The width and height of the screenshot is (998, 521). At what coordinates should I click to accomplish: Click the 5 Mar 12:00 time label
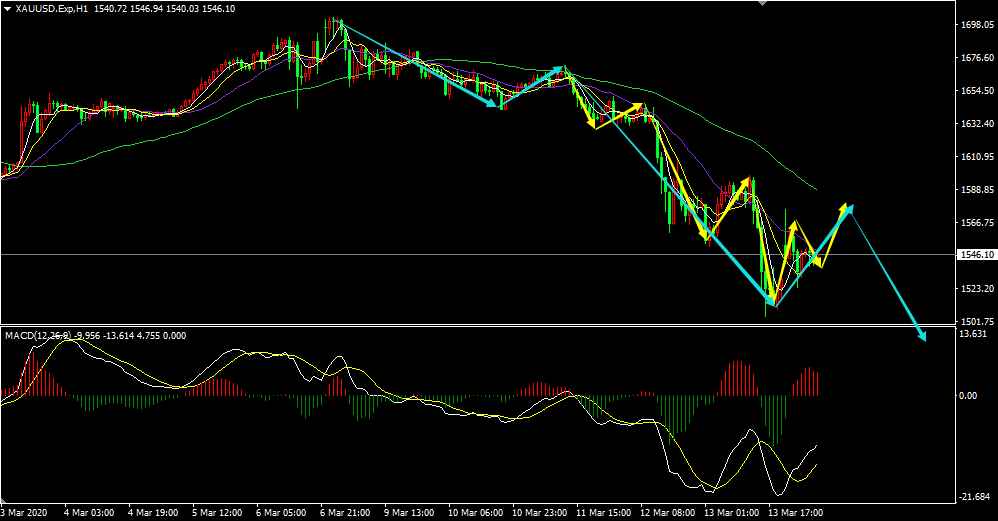pos(217,513)
